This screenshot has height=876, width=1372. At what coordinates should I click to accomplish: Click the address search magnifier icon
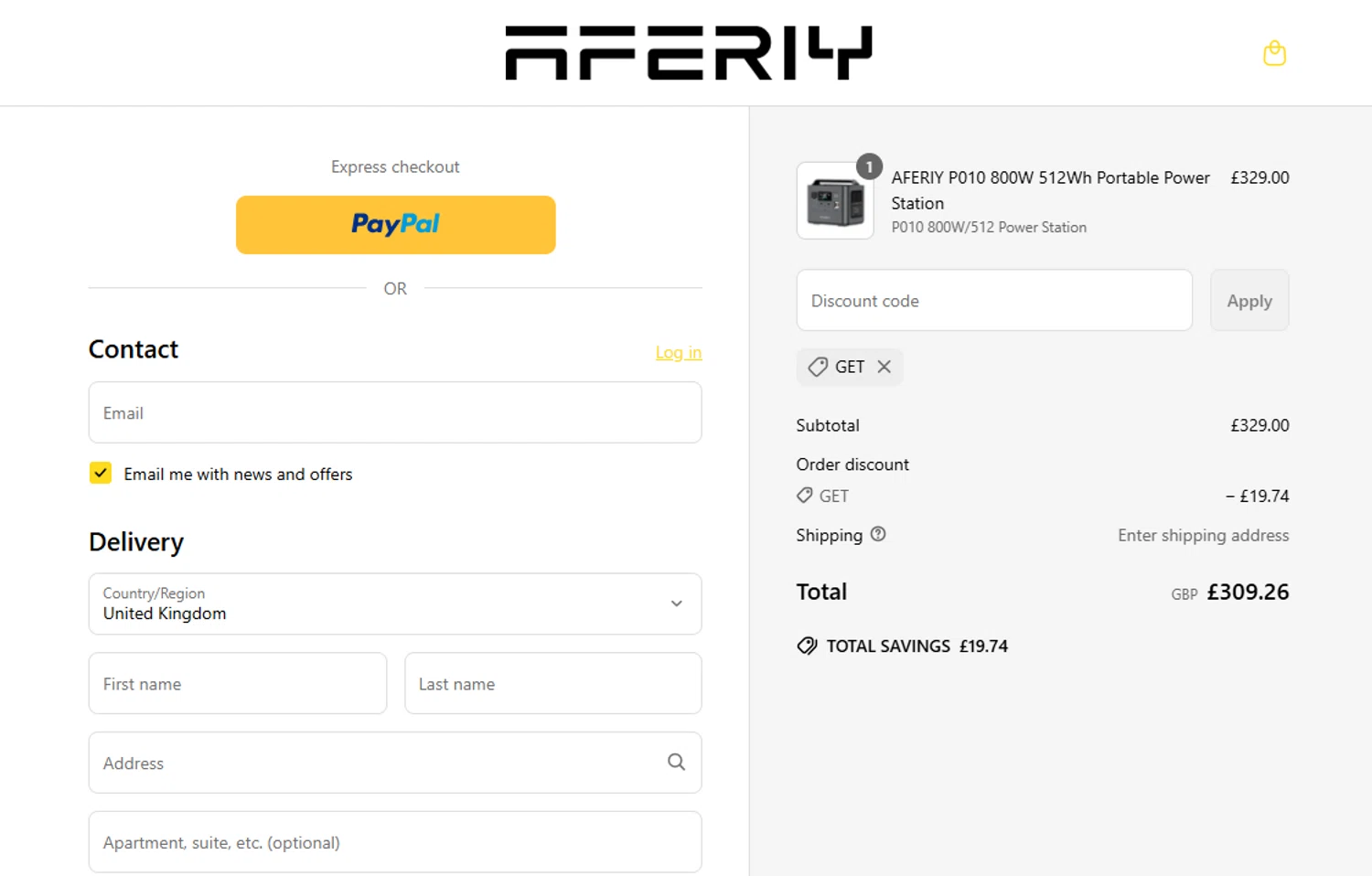coord(676,762)
